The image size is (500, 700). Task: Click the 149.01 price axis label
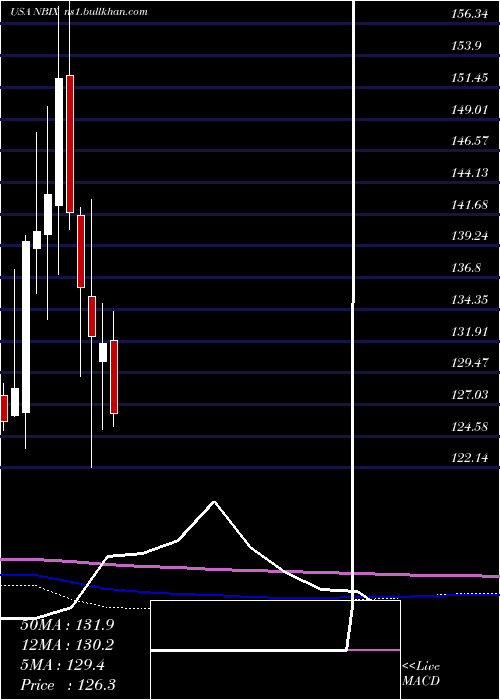[469, 109]
